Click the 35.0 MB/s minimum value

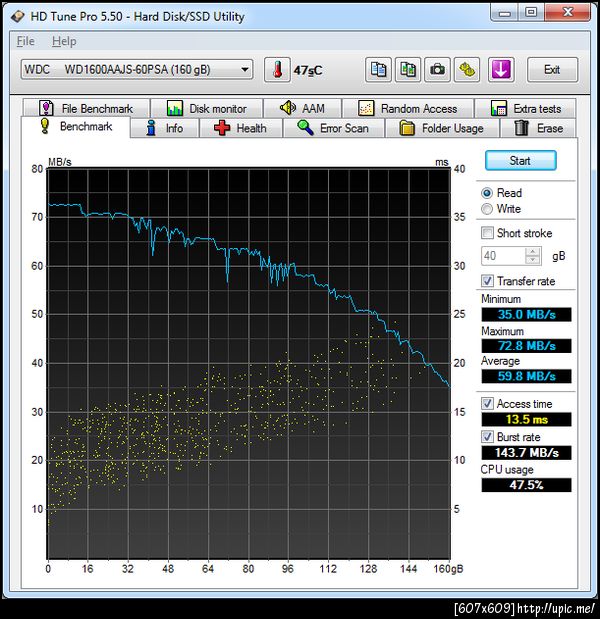[527, 315]
